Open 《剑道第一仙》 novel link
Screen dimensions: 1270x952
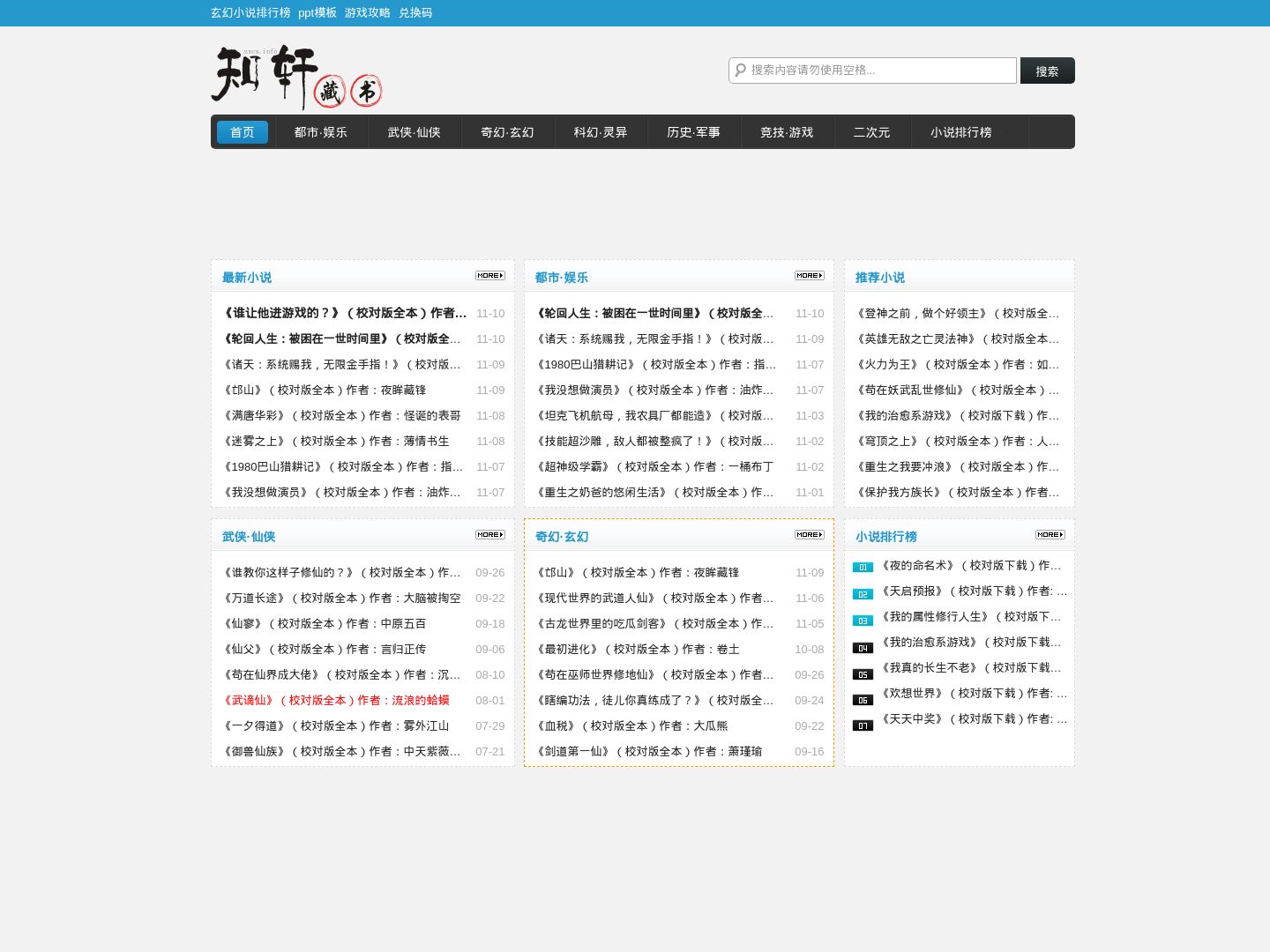649,751
